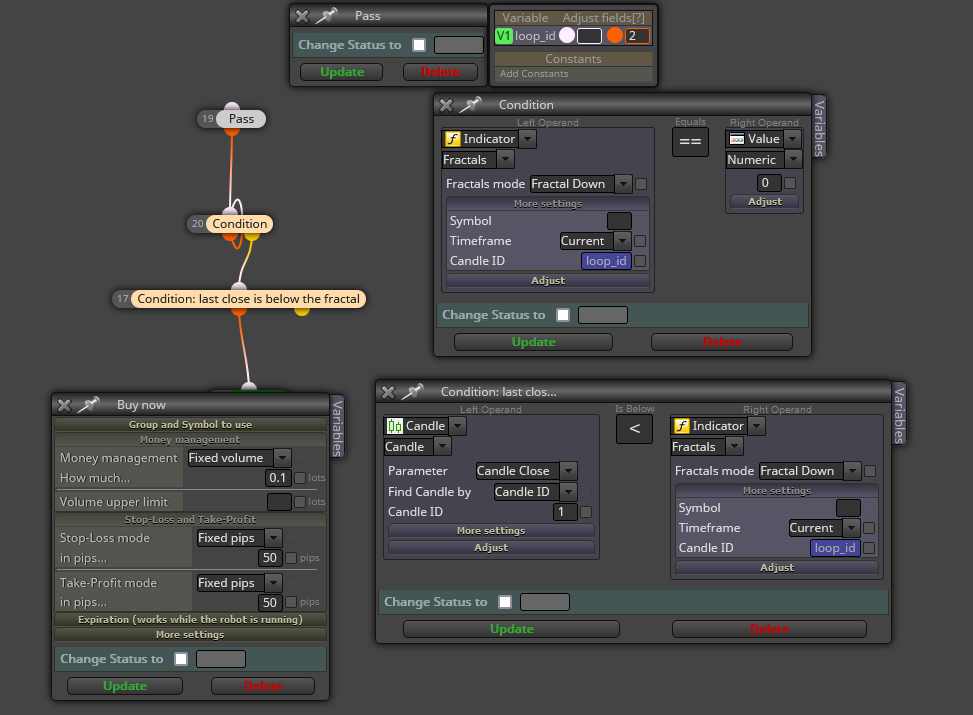Click Update button in Buy now panel
Image resolution: width=973 pixels, height=715 pixels.
(125, 686)
